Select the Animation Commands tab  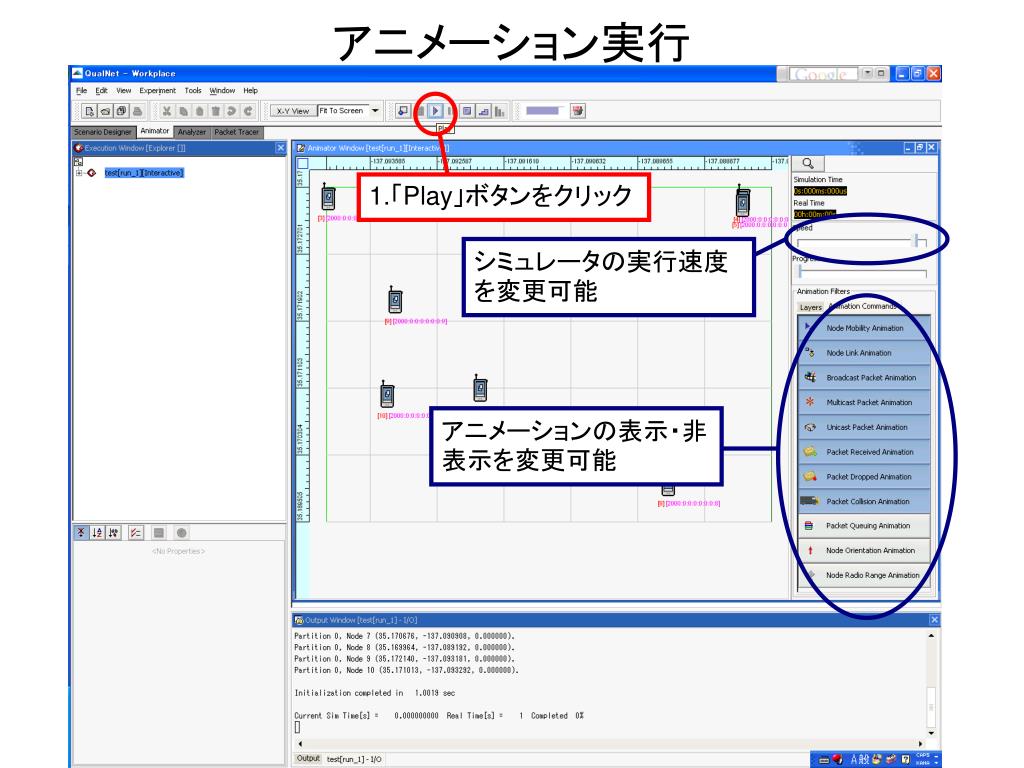point(863,306)
